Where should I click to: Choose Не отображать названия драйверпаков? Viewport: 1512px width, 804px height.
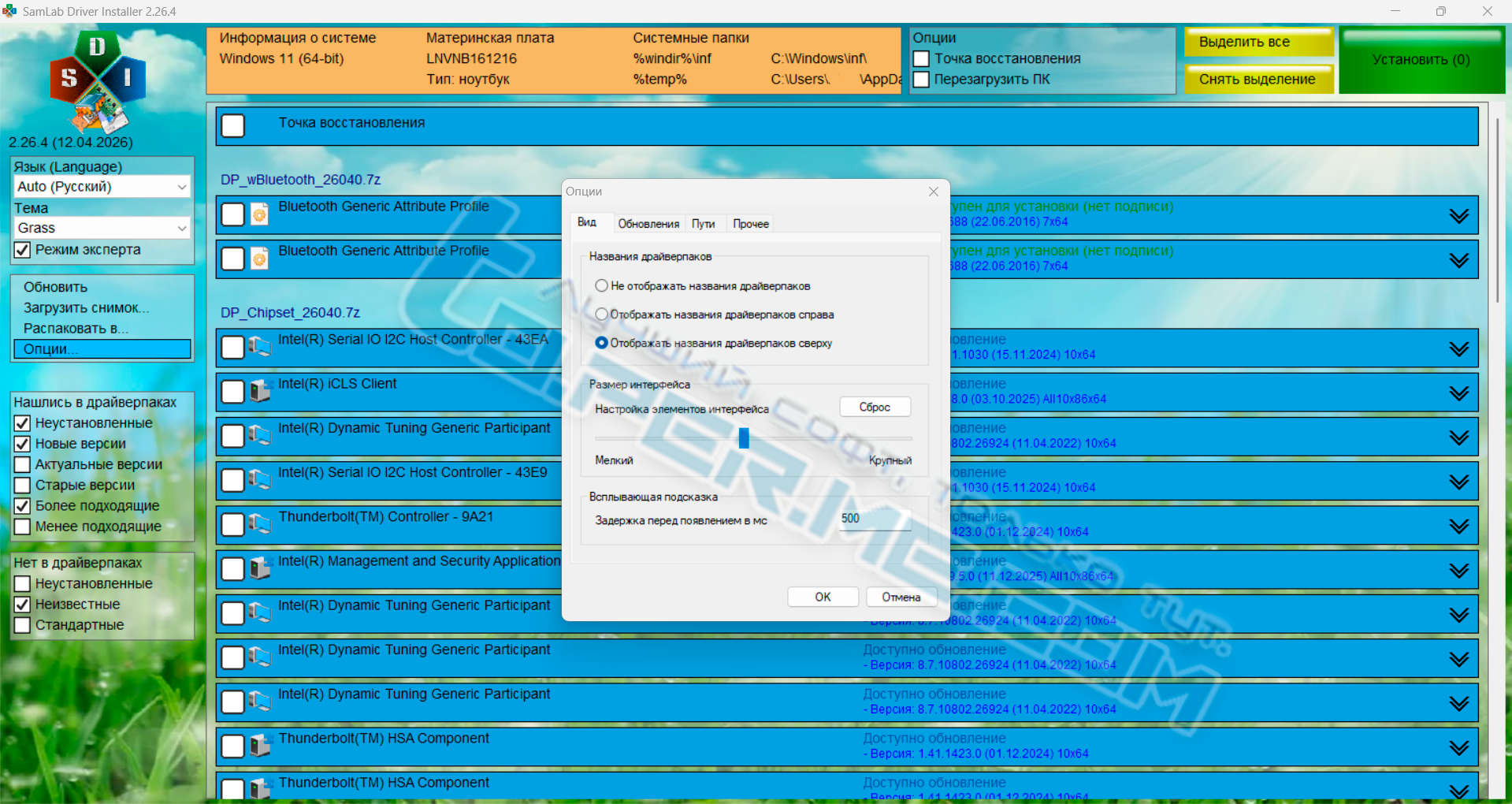pos(602,285)
